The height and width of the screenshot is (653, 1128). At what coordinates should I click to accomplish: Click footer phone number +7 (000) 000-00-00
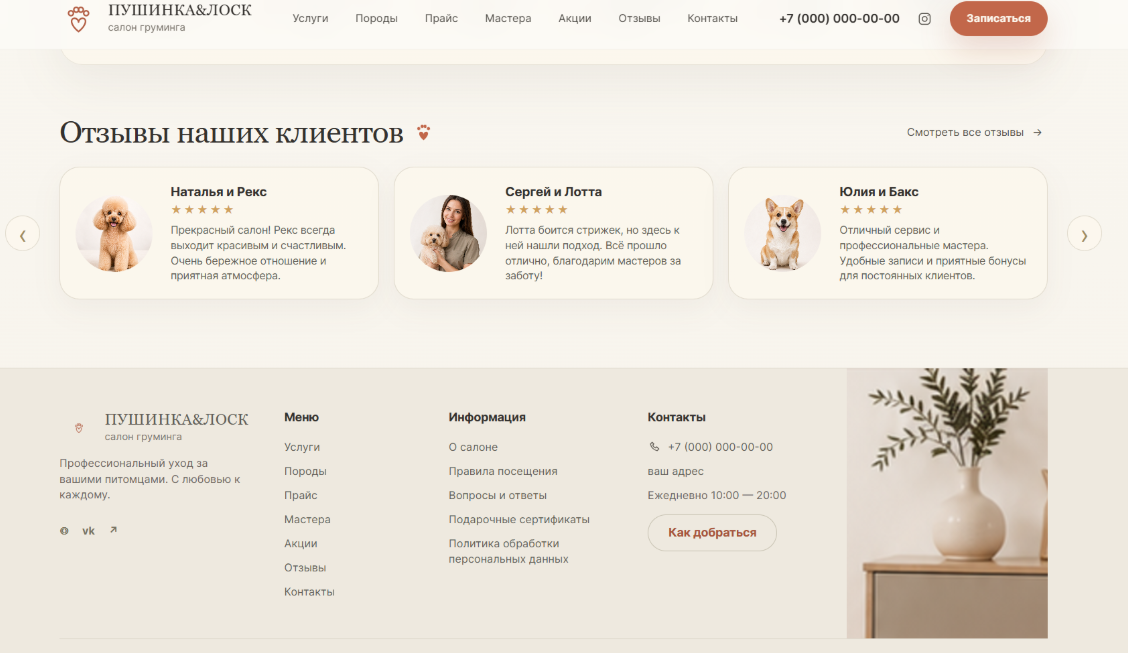click(x=720, y=447)
